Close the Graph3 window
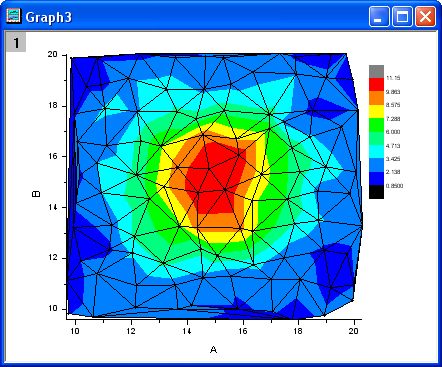The height and width of the screenshot is (367, 442). (x=425, y=16)
